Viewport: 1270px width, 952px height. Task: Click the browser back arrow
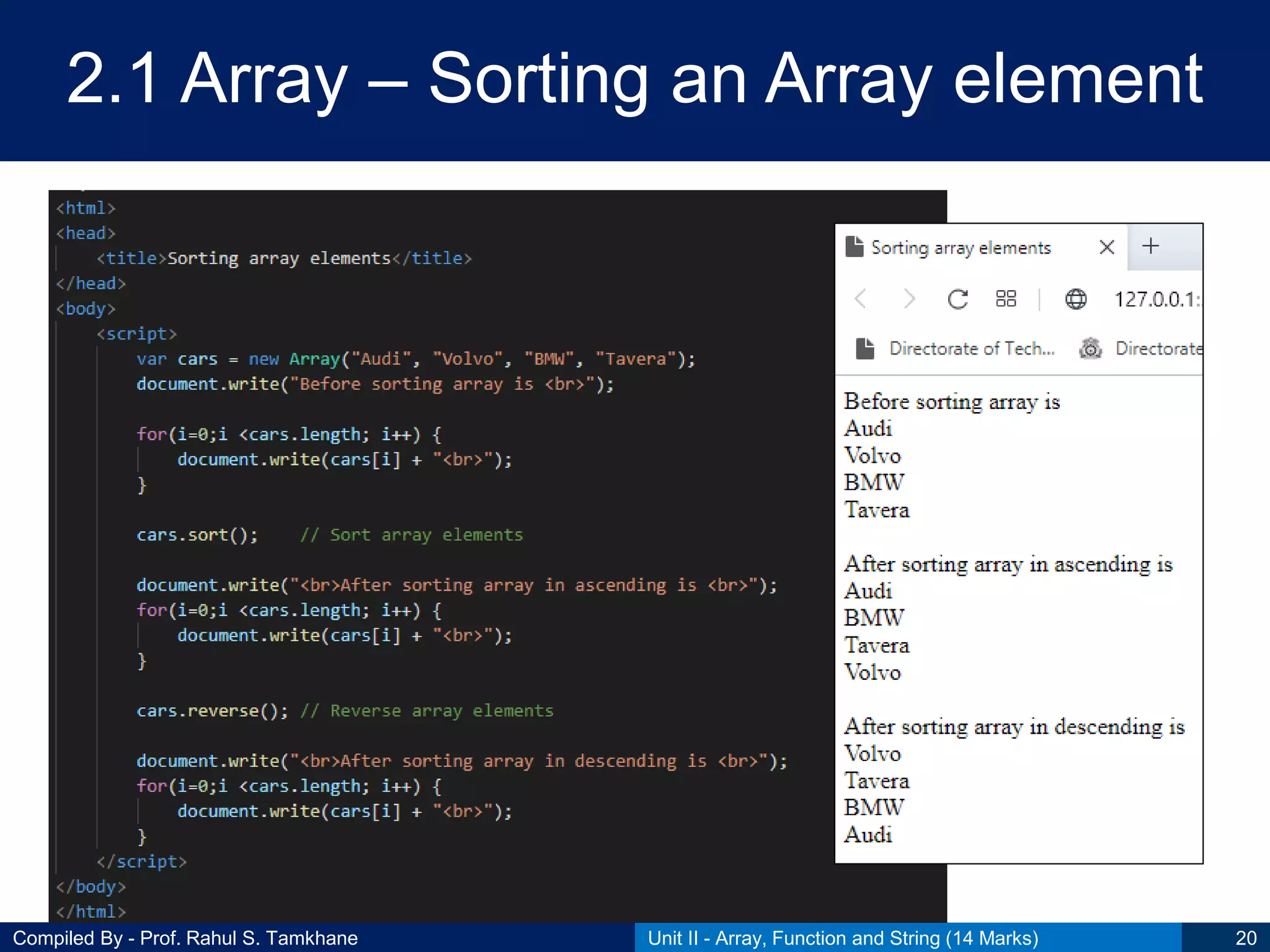[861, 299]
